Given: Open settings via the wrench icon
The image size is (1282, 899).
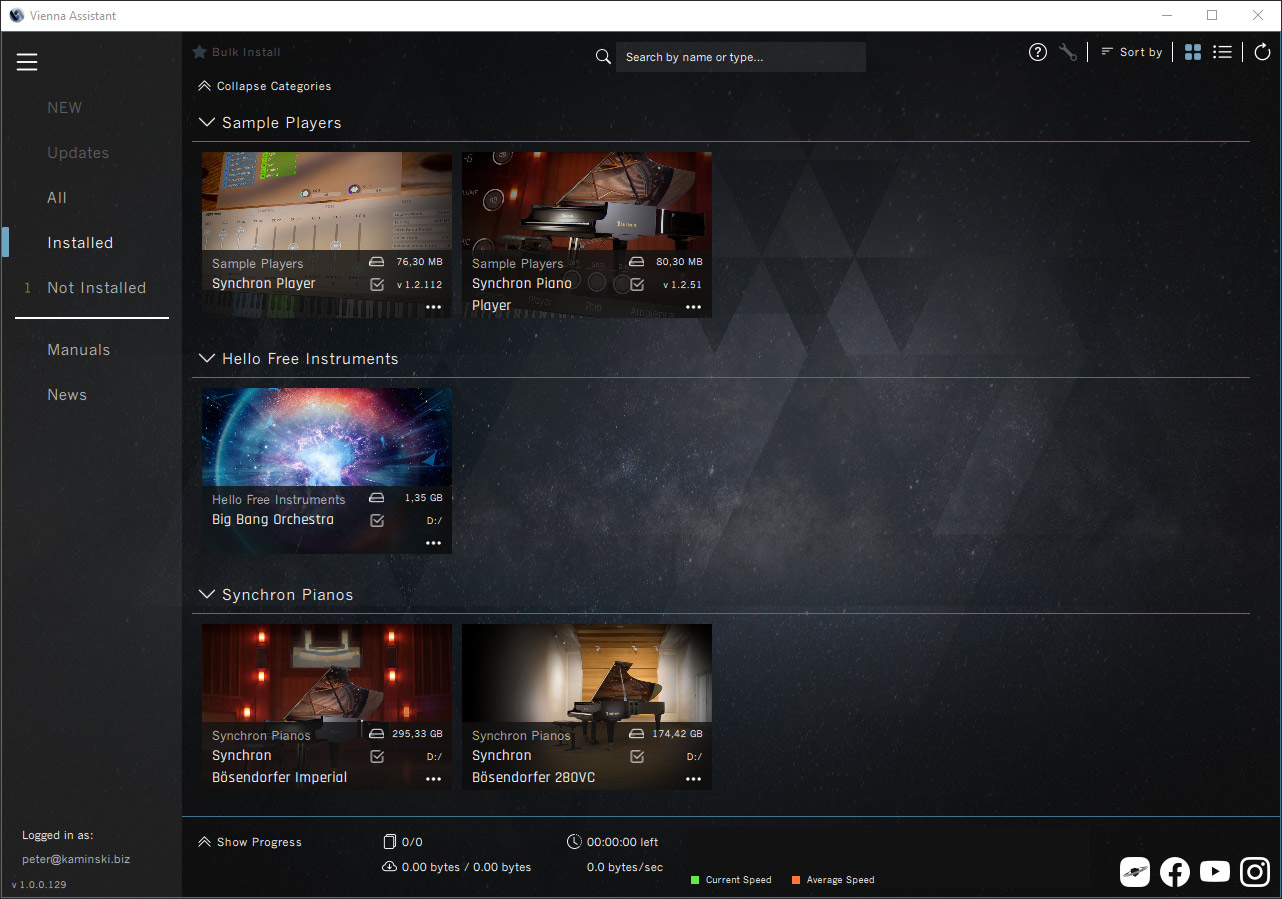Looking at the screenshot, I should click(1067, 52).
